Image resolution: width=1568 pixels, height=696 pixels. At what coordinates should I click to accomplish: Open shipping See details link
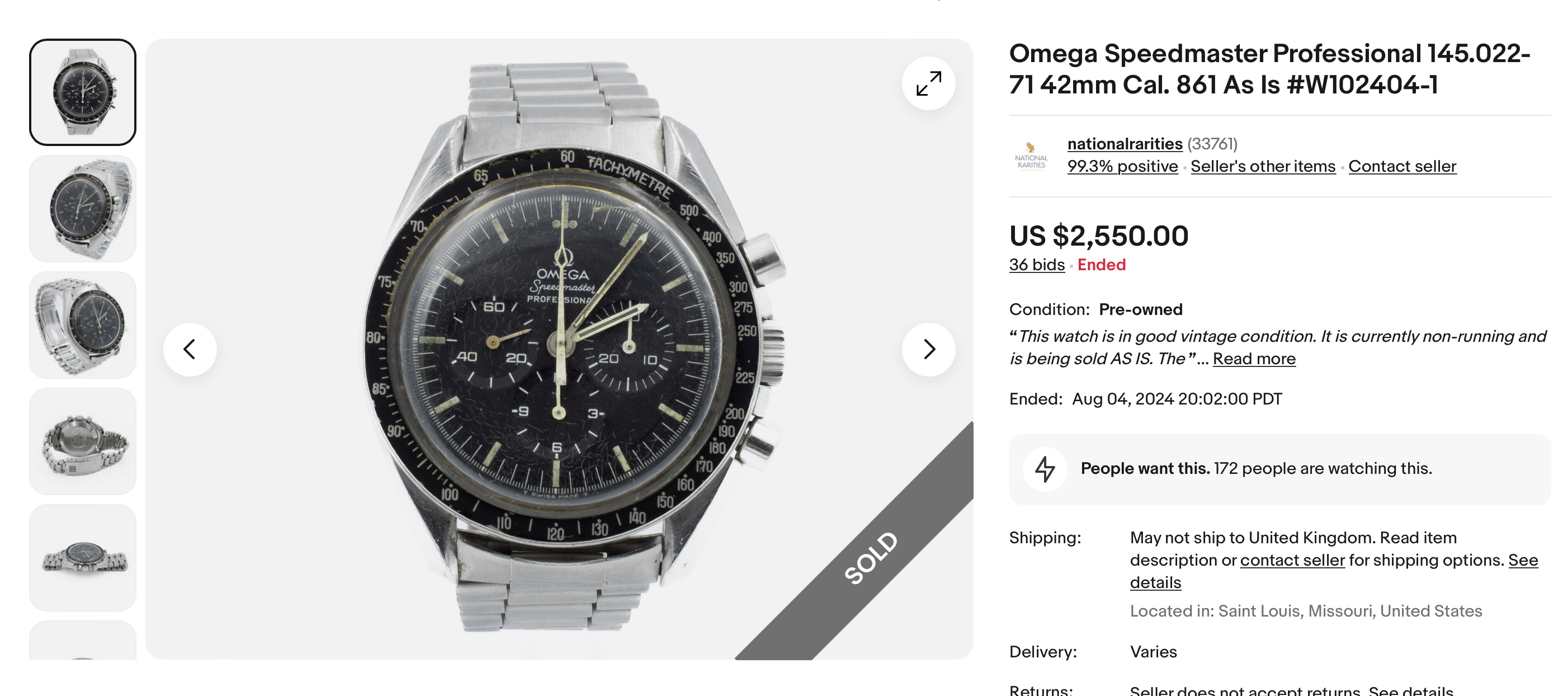coord(1522,560)
